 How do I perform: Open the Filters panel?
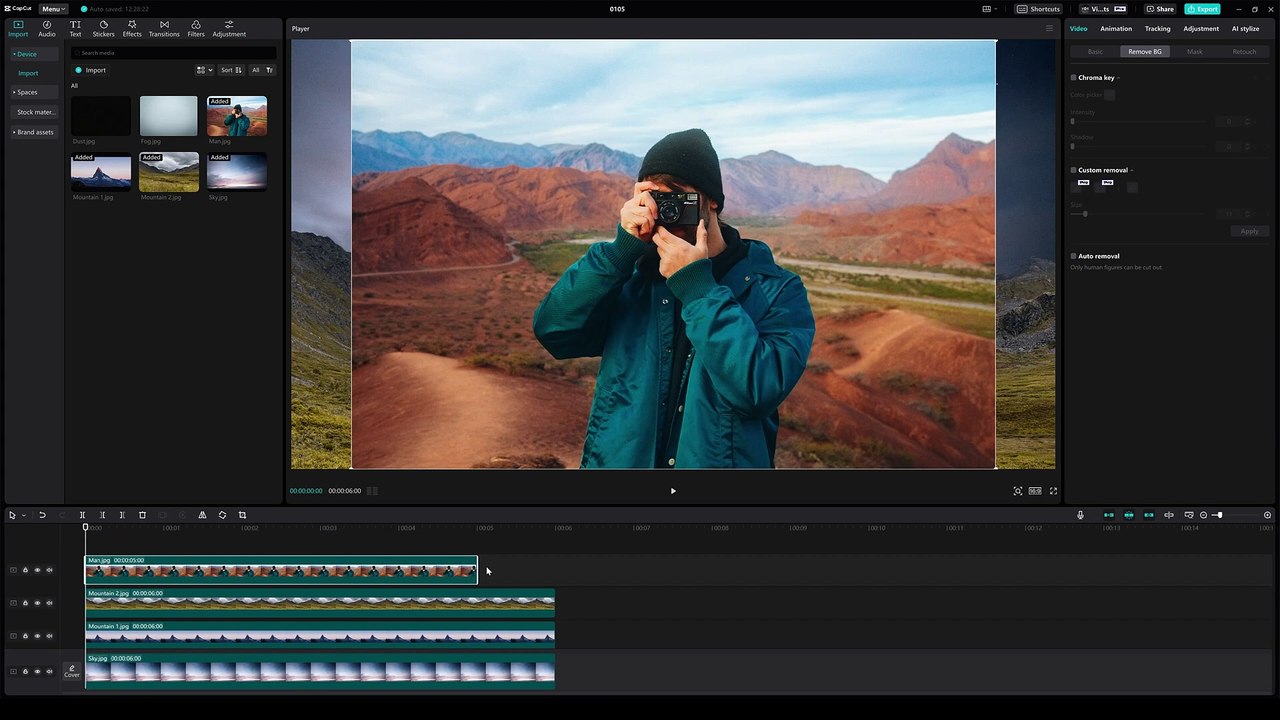(196, 28)
